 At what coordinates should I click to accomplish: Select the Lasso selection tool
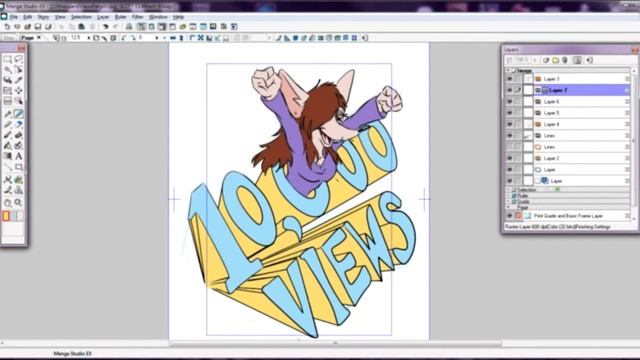(x=18, y=59)
